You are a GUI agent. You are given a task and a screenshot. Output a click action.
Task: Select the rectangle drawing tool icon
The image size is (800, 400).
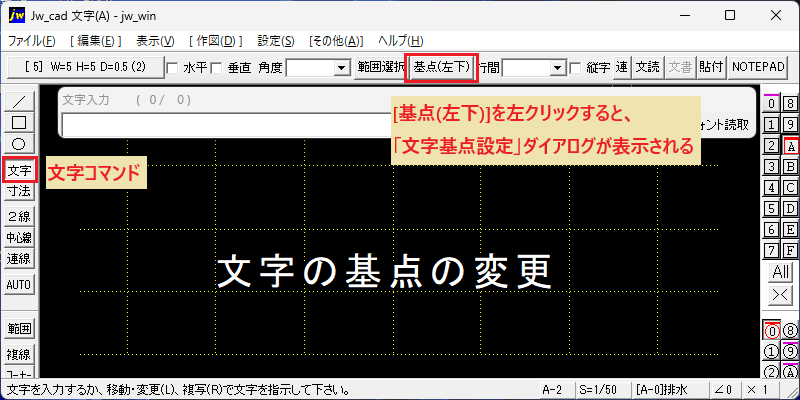point(19,122)
